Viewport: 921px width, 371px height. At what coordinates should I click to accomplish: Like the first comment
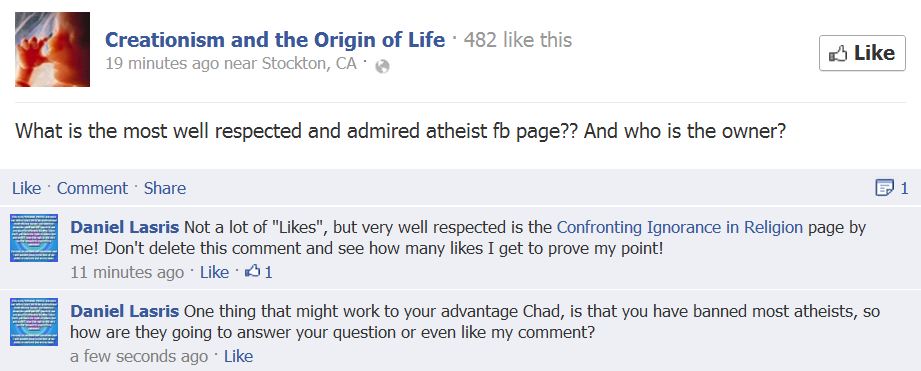[x=214, y=272]
